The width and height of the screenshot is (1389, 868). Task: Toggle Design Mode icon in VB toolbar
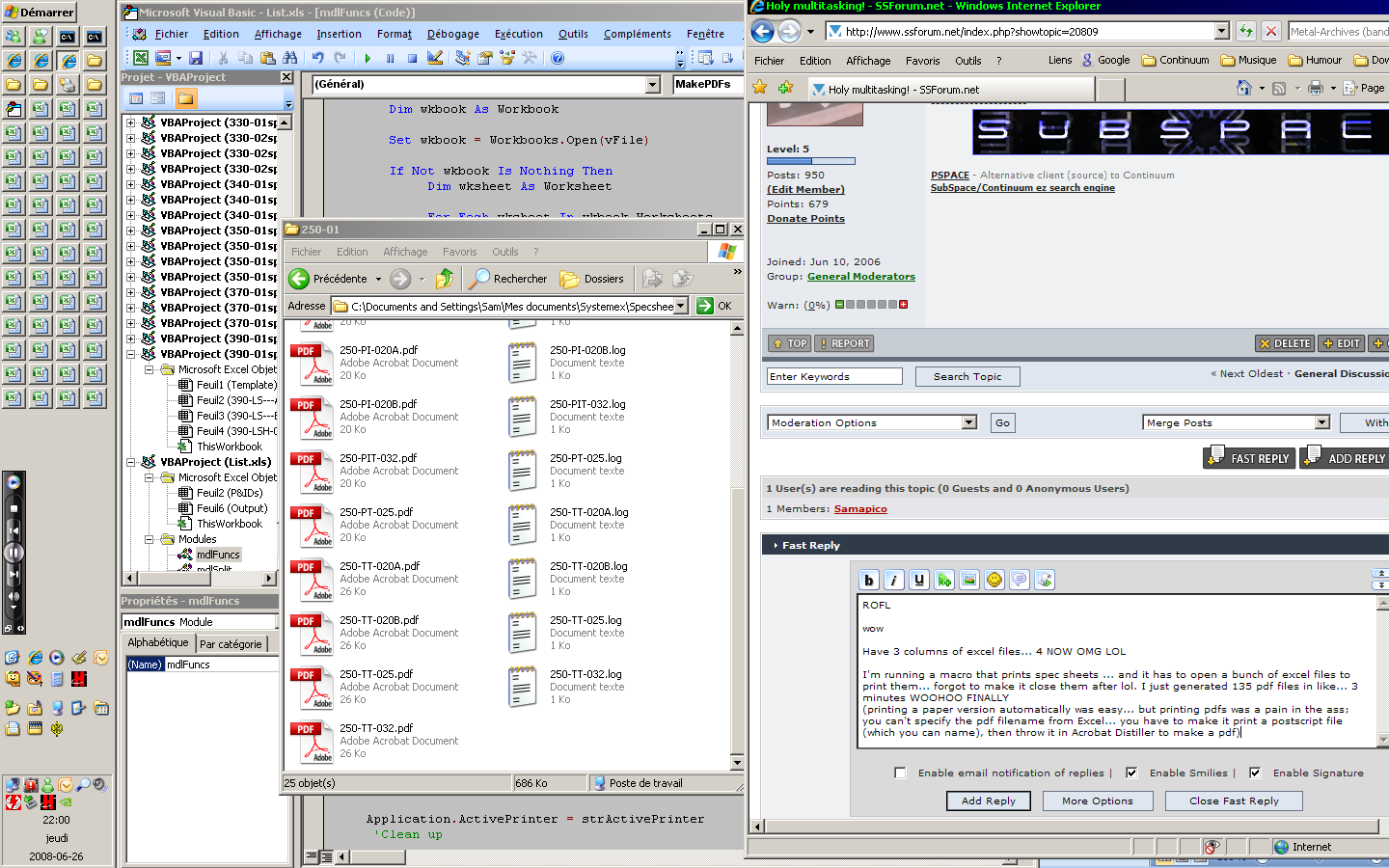435,58
